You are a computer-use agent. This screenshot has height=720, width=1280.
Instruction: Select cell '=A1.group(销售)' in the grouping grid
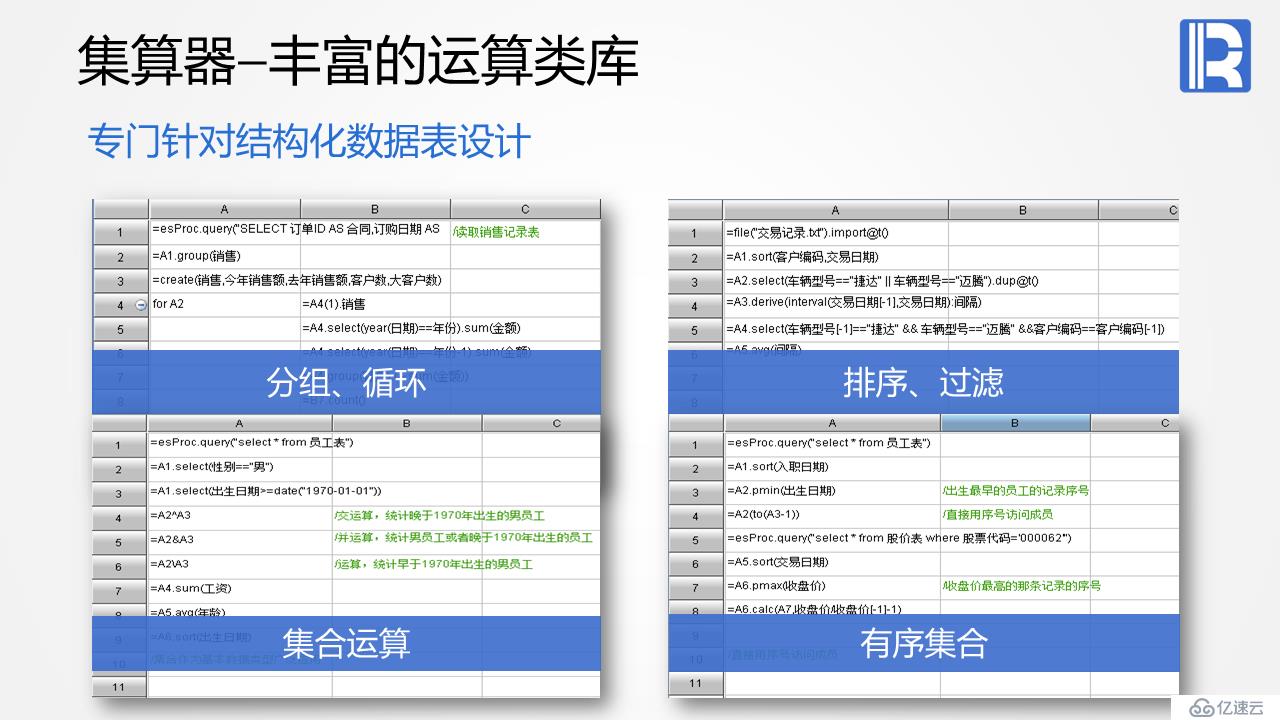[x=224, y=256]
